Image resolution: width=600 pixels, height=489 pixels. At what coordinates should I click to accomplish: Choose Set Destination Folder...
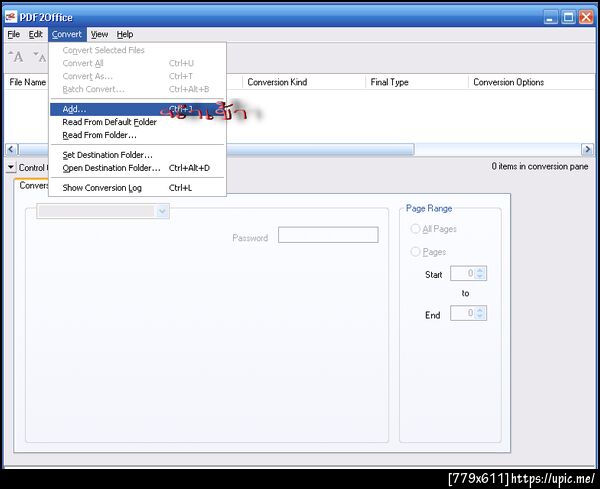[x=137, y=155]
